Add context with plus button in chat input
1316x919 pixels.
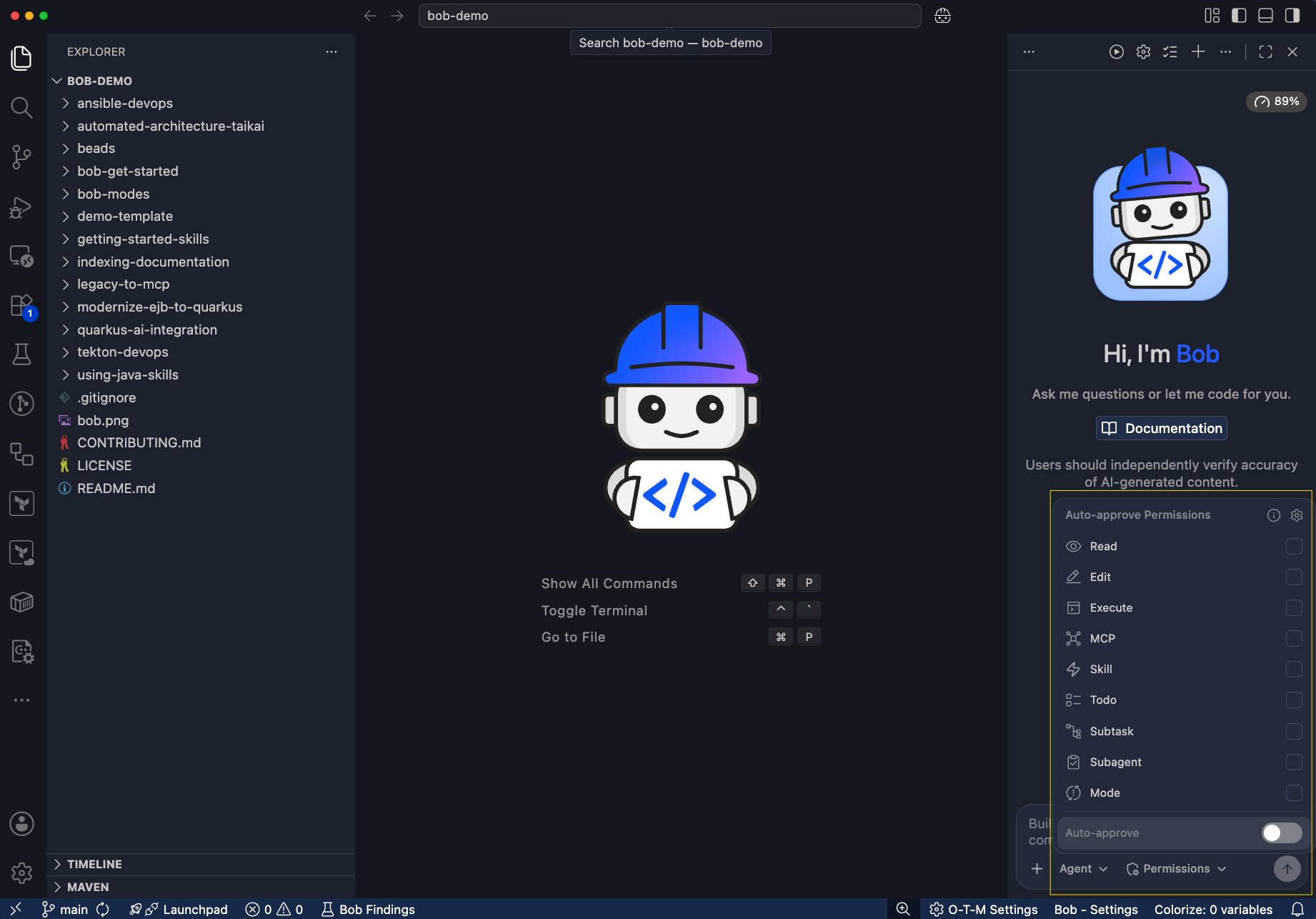1037,869
